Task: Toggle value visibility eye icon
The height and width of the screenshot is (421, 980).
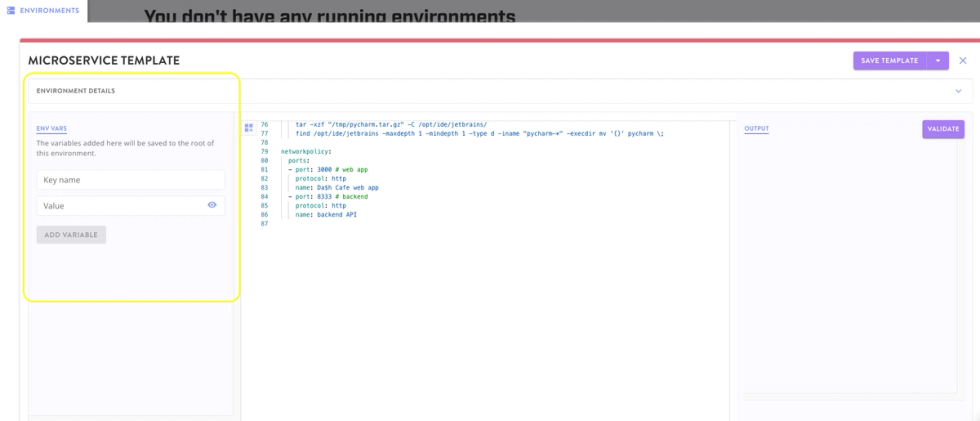Action: 212,205
